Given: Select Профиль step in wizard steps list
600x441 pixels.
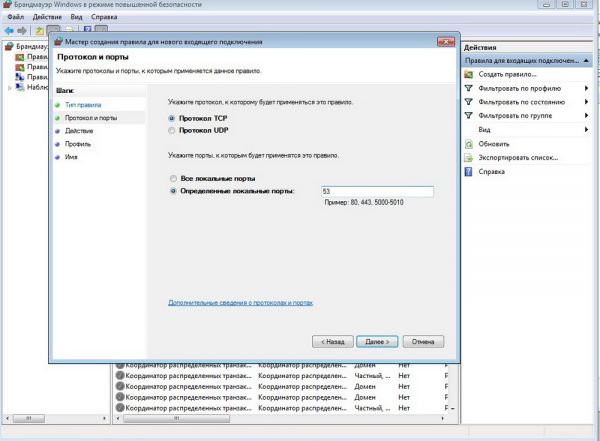Looking at the screenshot, I should pyautogui.click(x=78, y=144).
